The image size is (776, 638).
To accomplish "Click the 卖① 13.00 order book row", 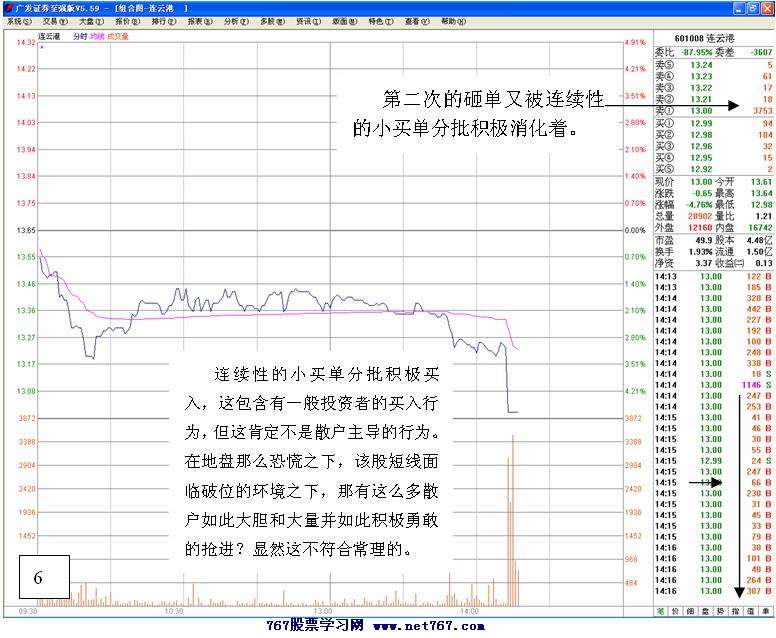I will 713,110.
